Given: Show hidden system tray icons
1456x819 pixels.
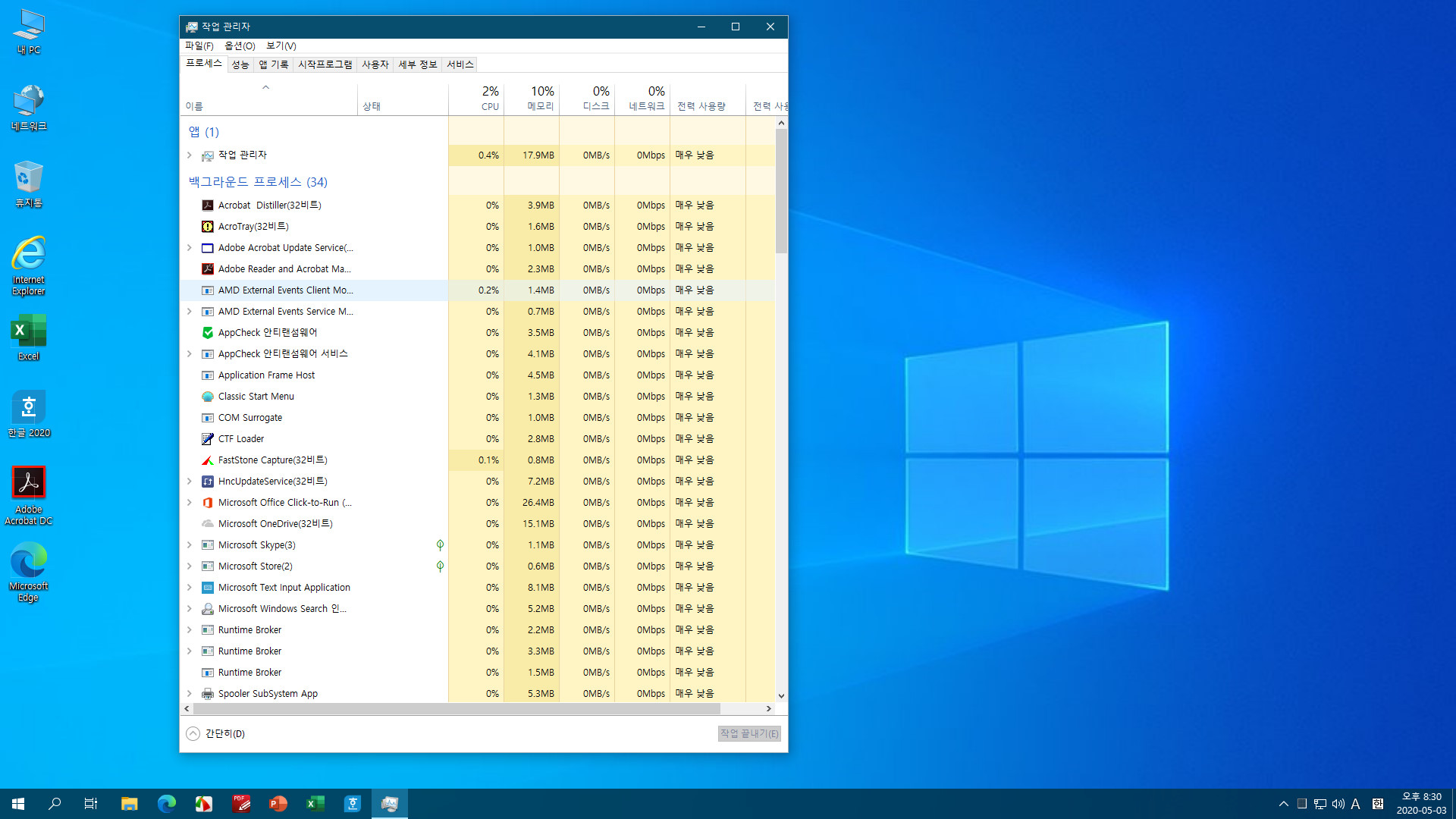Looking at the screenshot, I should (x=1283, y=804).
